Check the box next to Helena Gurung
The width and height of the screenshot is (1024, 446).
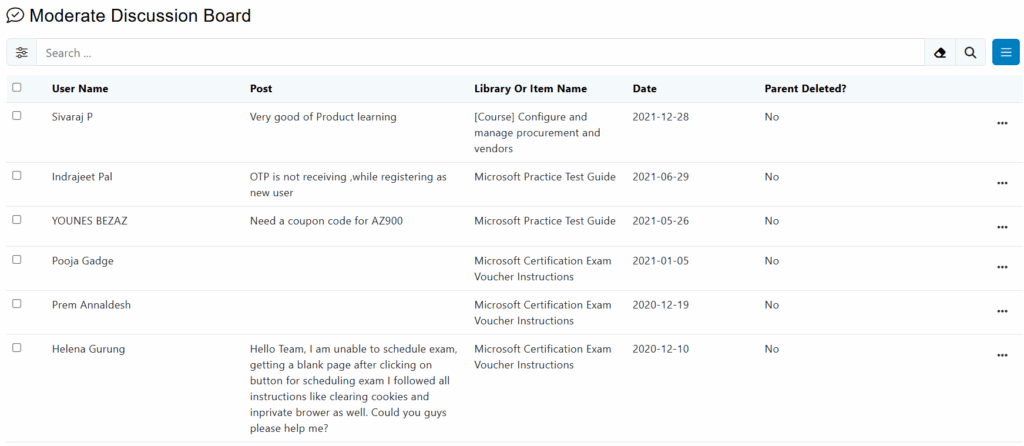coord(16,348)
